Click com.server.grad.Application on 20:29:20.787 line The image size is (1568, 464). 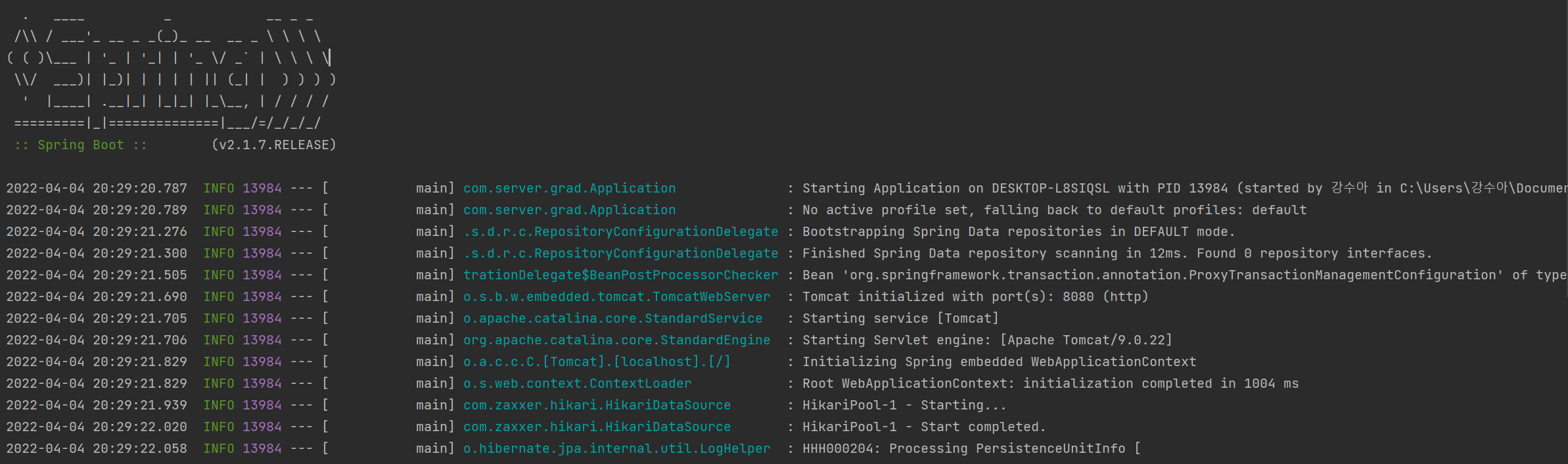click(570, 188)
